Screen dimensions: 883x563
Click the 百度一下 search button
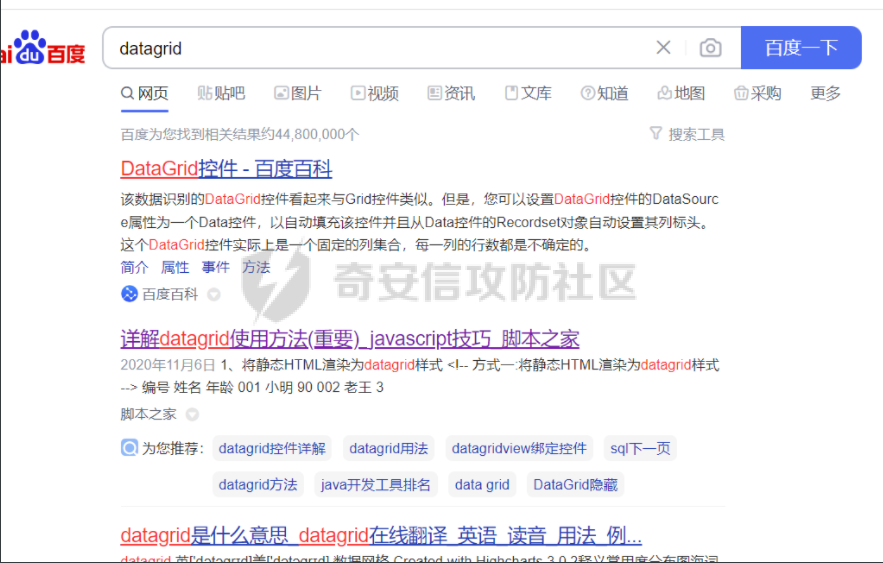tap(801, 48)
